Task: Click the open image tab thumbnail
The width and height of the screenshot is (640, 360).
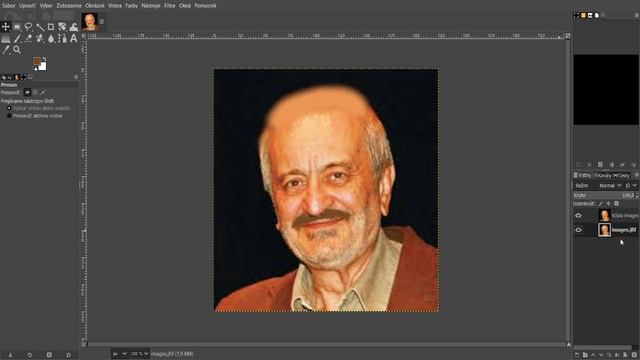Action: click(x=89, y=22)
